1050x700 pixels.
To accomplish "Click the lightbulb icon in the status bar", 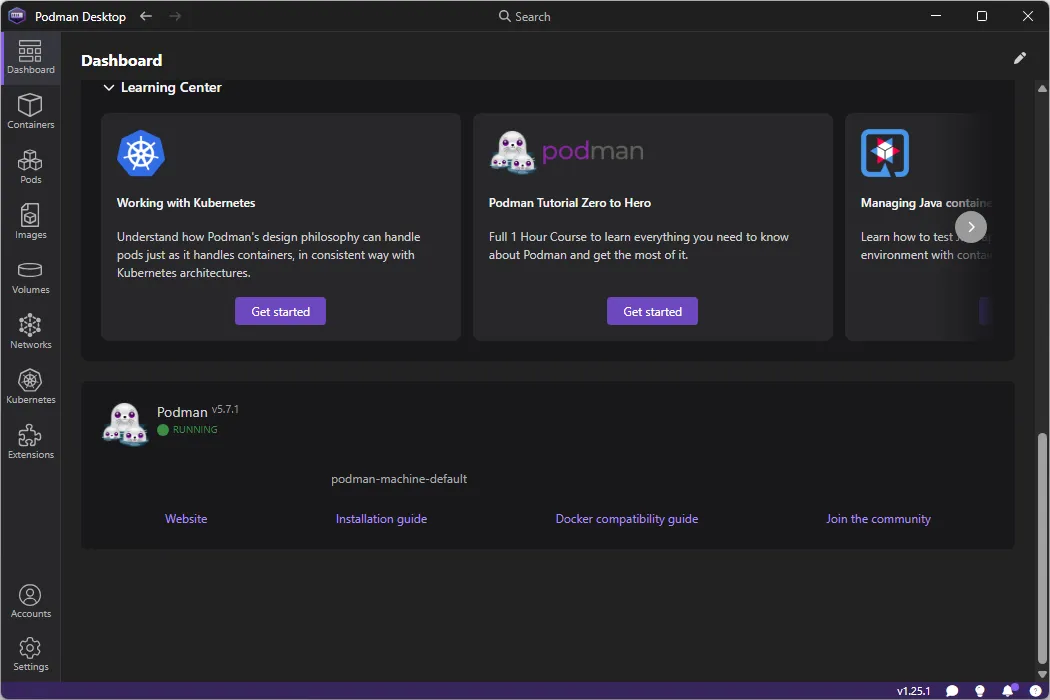I will (x=980, y=690).
